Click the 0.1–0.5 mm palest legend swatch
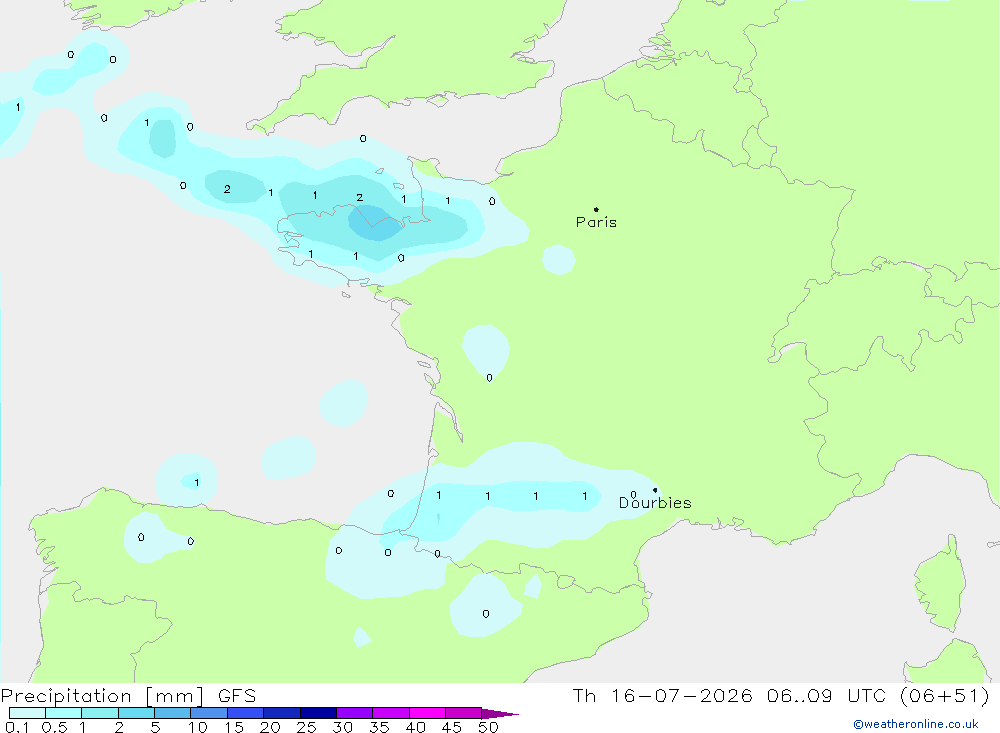The width and height of the screenshot is (1000, 733). (27, 713)
